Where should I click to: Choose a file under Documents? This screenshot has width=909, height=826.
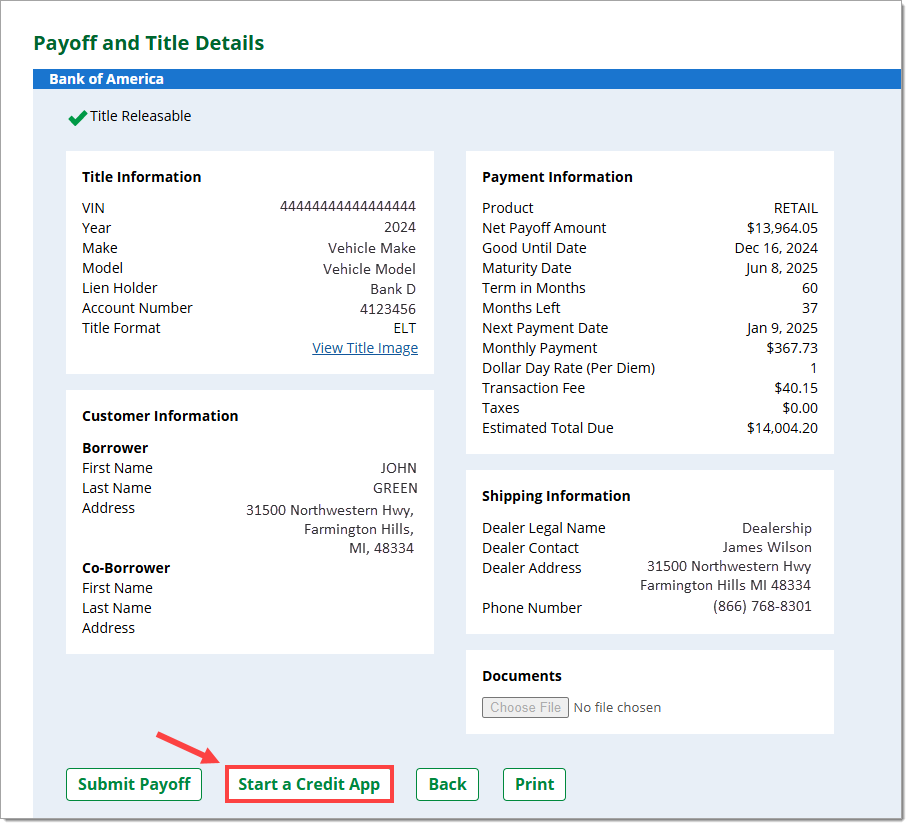(x=525, y=707)
